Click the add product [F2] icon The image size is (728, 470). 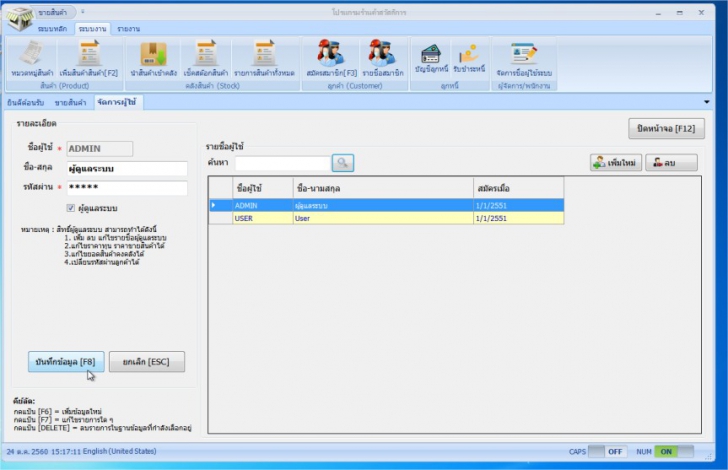(x=89, y=59)
